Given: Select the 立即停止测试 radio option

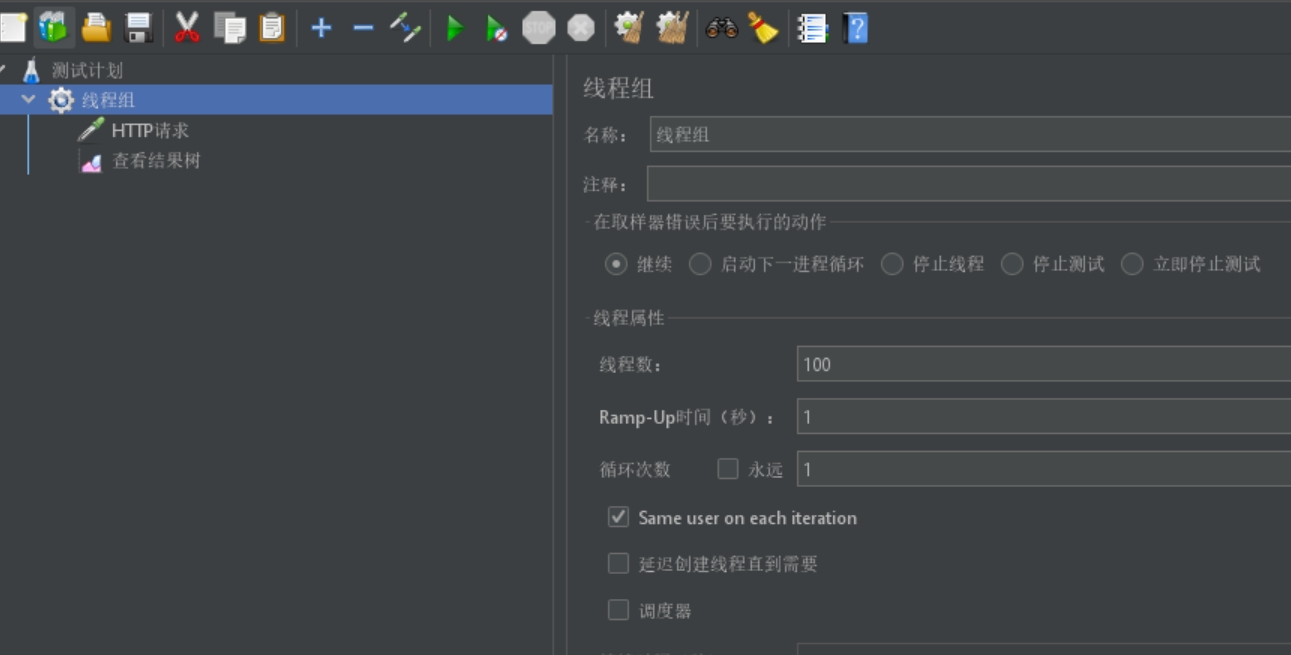Looking at the screenshot, I should [x=1132, y=264].
